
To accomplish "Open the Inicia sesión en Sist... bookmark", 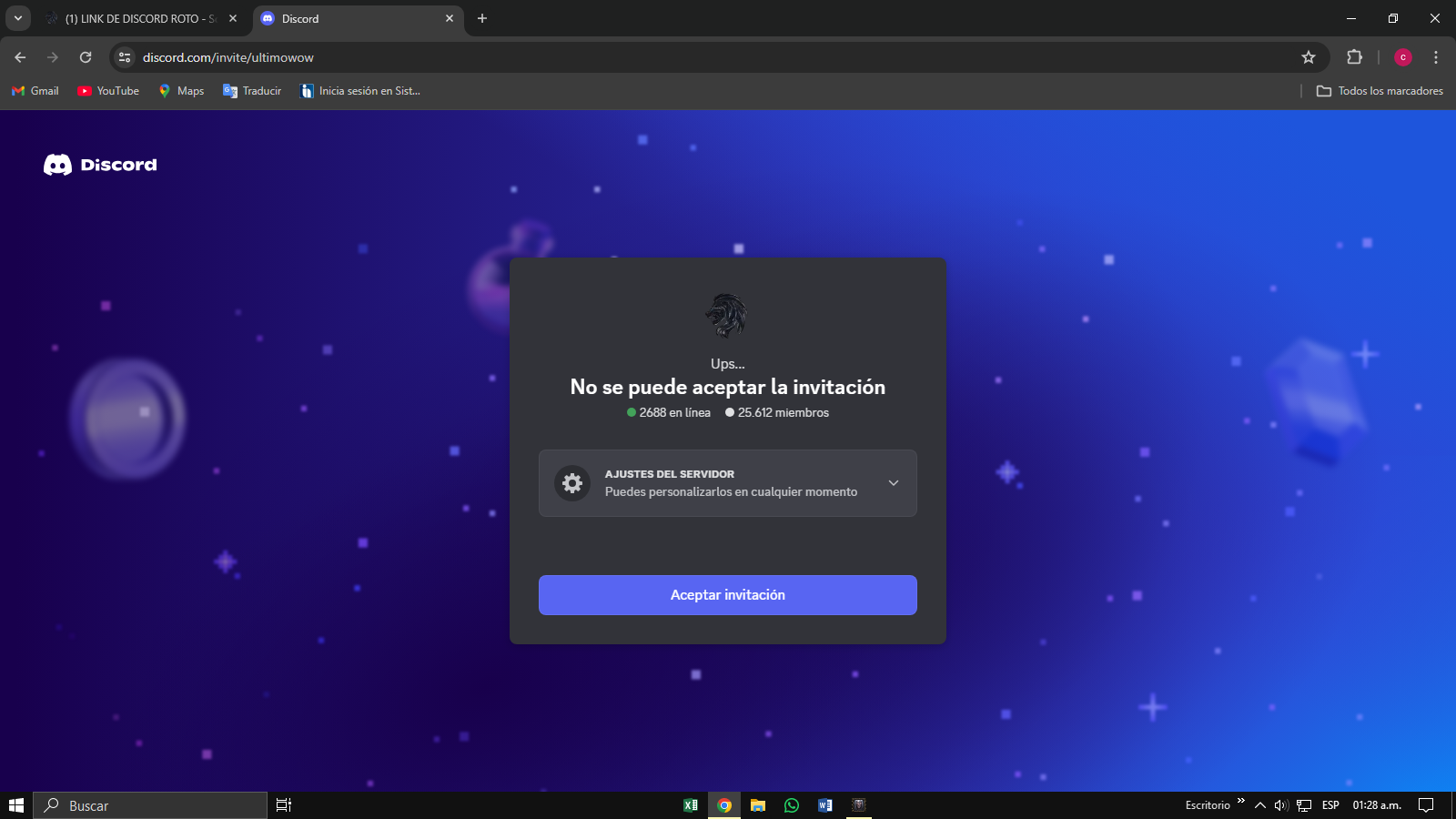I will click(360, 91).
